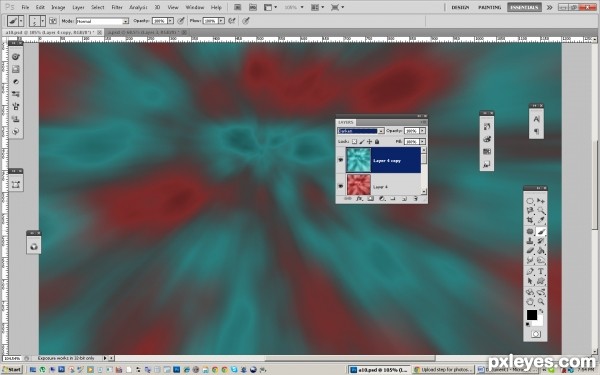
Task: Select the Quick Selection tool
Action: point(541,210)
